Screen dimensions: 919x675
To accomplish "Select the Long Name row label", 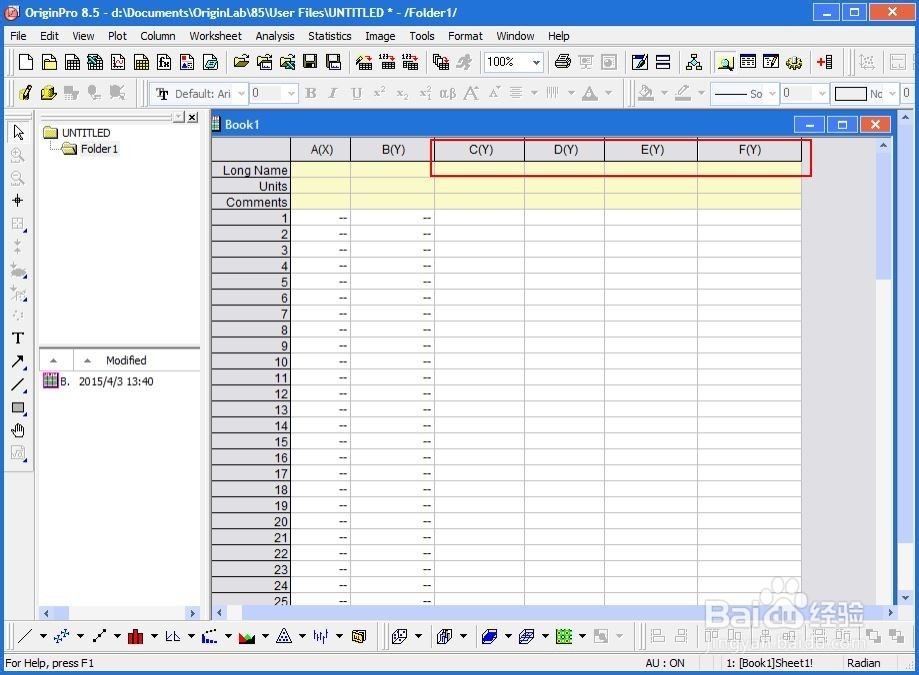I will click(251, 170).
